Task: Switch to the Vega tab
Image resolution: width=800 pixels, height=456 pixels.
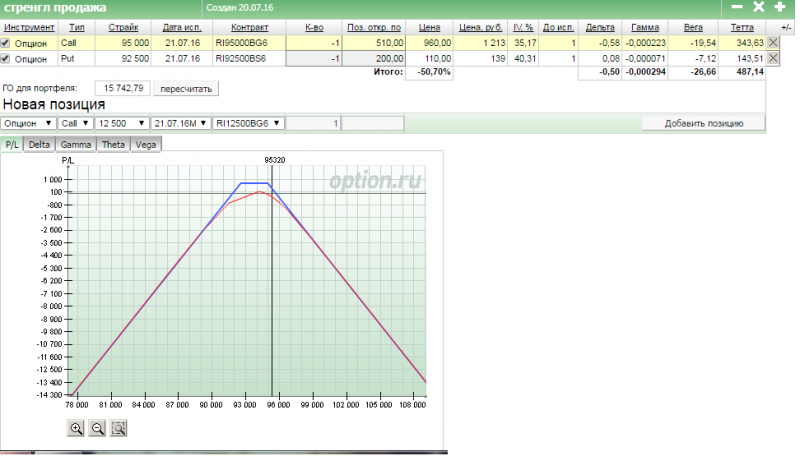Action: [x=146, y=145]
